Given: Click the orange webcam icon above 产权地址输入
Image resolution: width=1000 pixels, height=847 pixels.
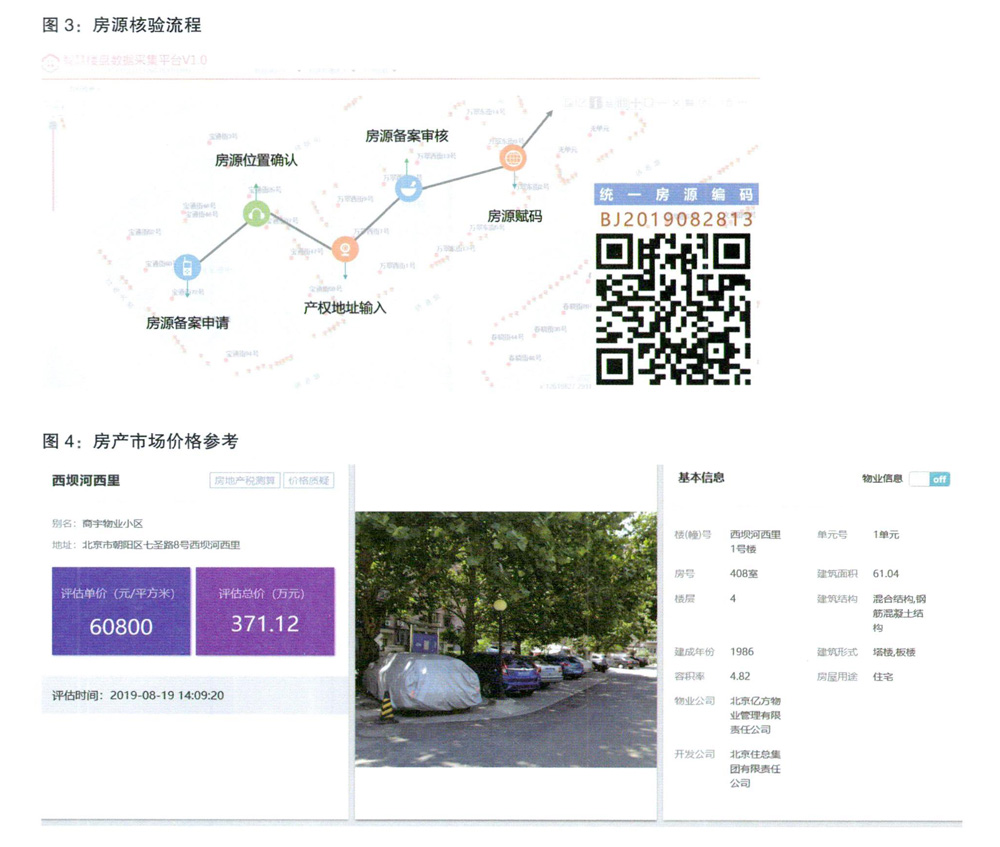Looking at the screenshot, I should click(345, 249).
